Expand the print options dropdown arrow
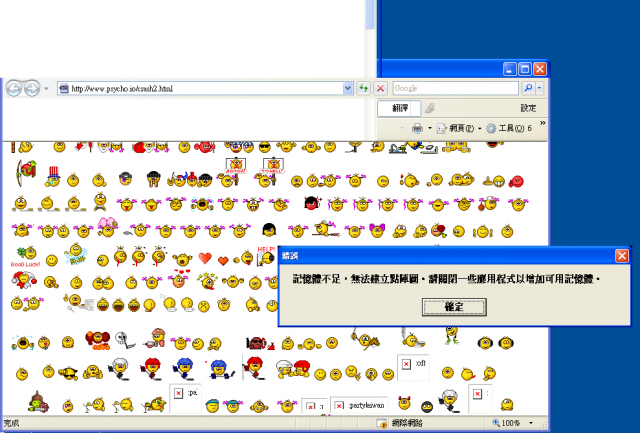Image resolution: width=640 pixels, height=433 pixels. [430, 129]
